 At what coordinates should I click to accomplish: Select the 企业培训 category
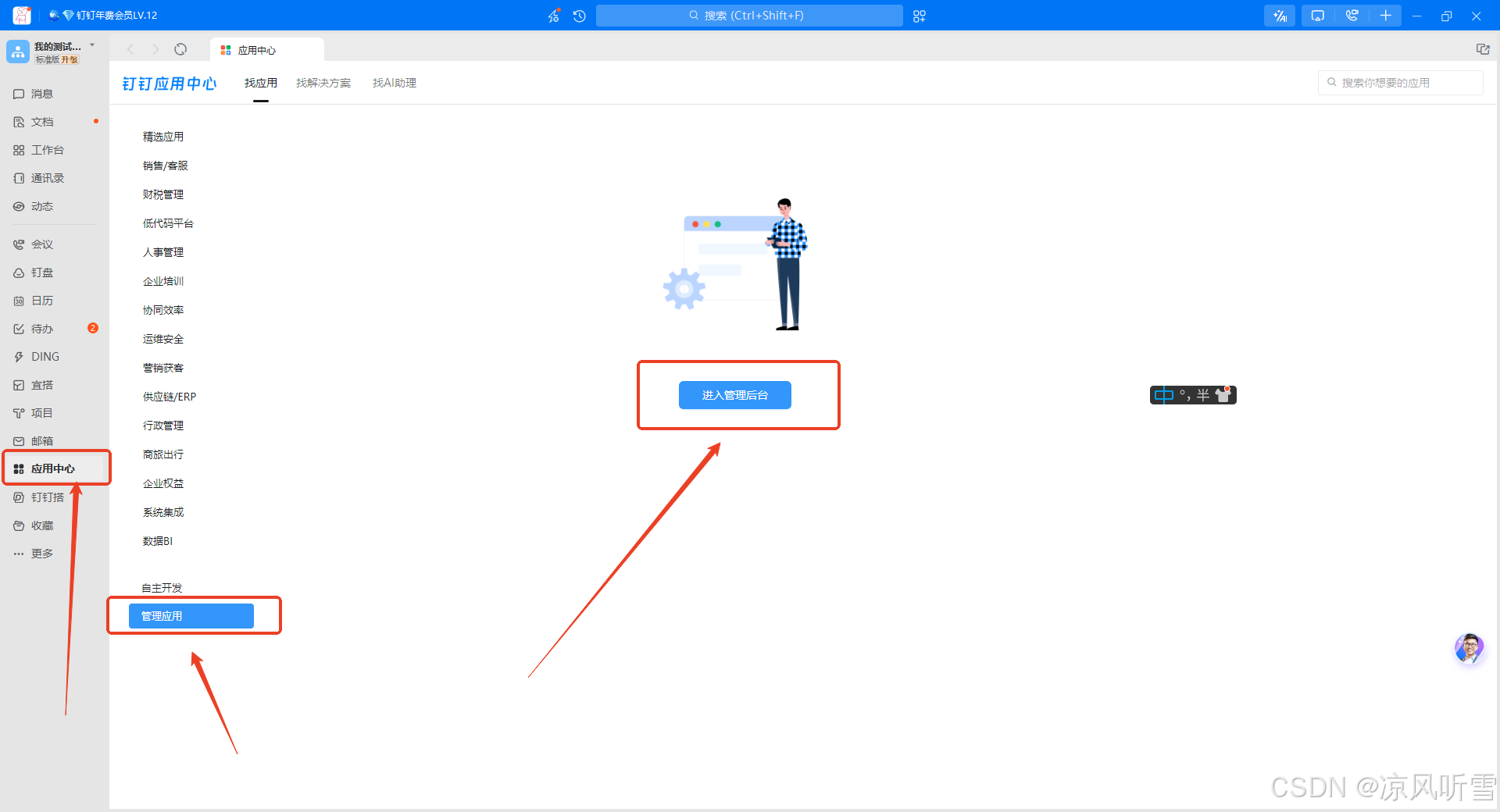pos(163,281)
